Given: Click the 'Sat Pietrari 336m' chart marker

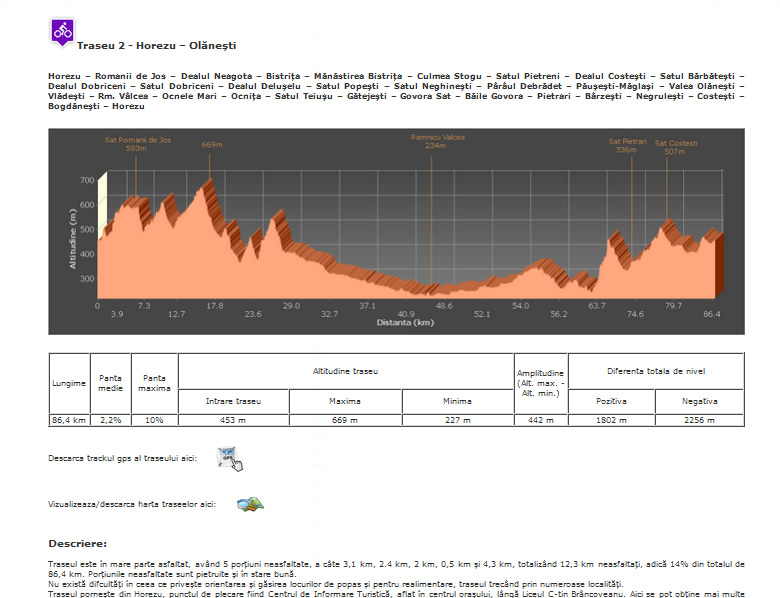Looking at the screenshot, I should coord(627,146).
